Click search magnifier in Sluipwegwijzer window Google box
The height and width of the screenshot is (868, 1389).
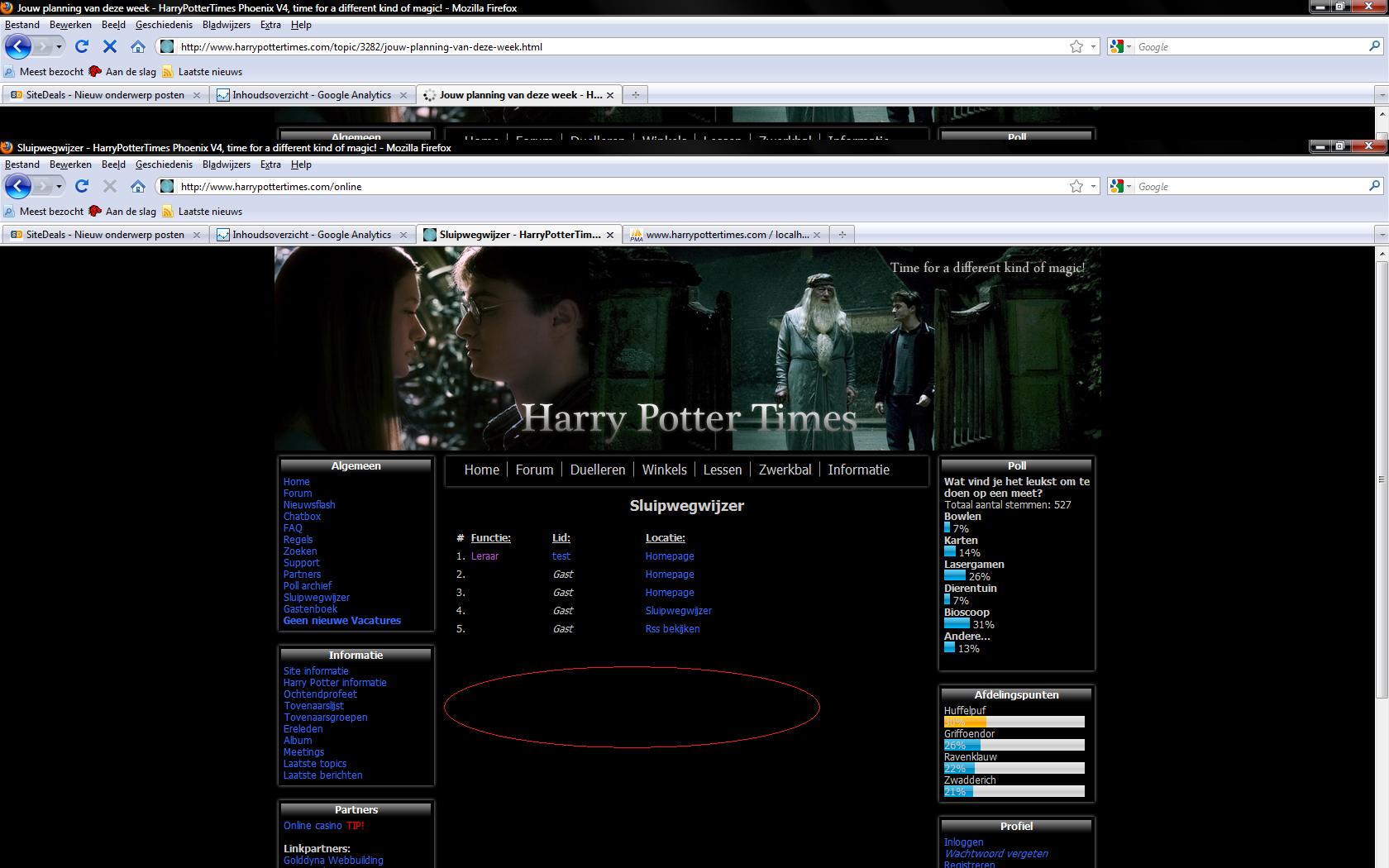coord(1375,186)
